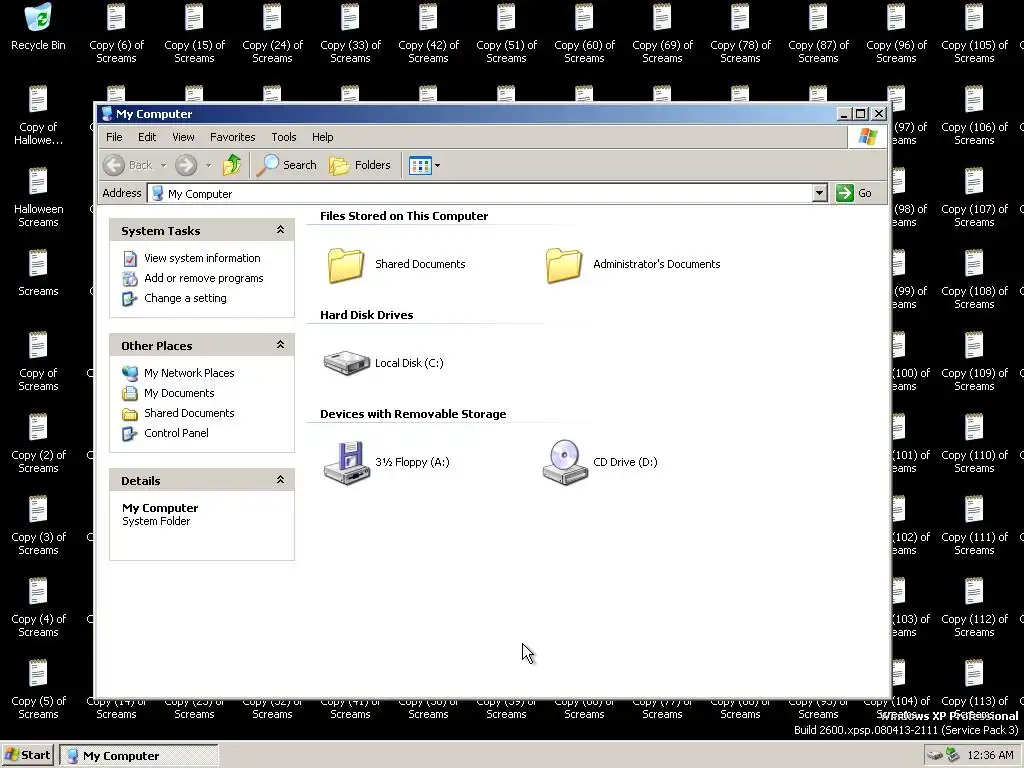Select Copy (6) of Screams desktop file
This screenshot has height=768, width=1024.
(x=116, y=33)
